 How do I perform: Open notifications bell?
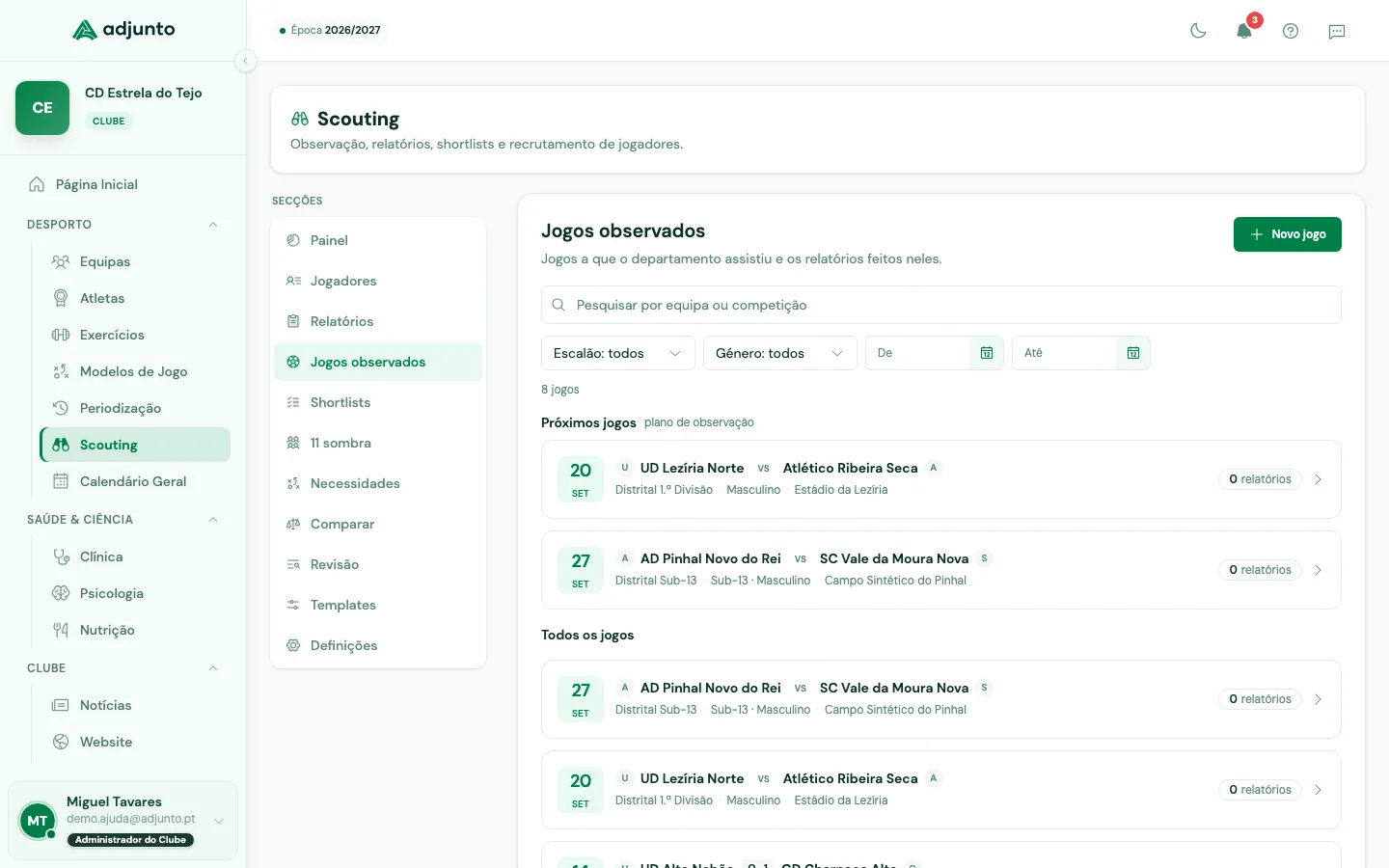pos(1244,31)
